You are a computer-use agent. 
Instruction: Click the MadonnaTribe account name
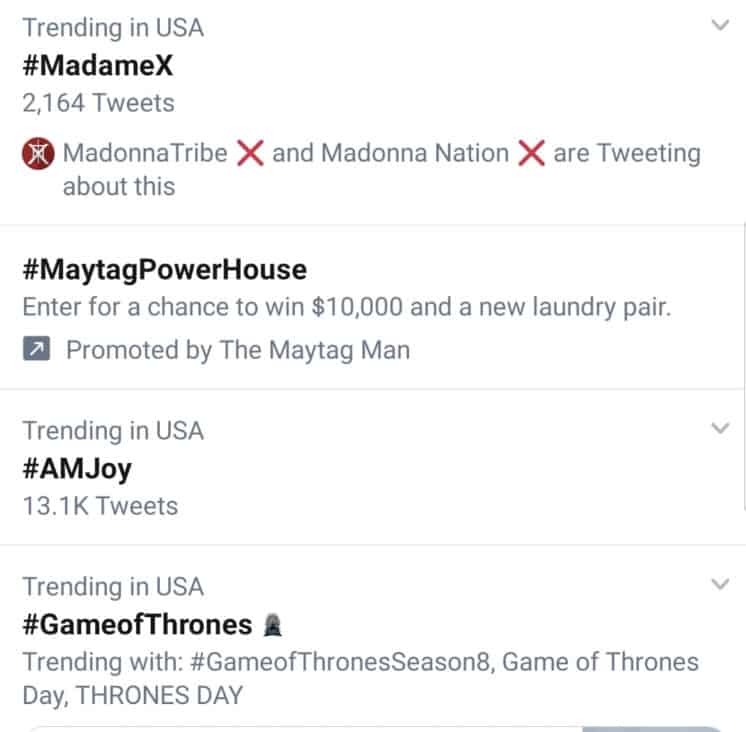pyautogui.click(x=145, y=154)
